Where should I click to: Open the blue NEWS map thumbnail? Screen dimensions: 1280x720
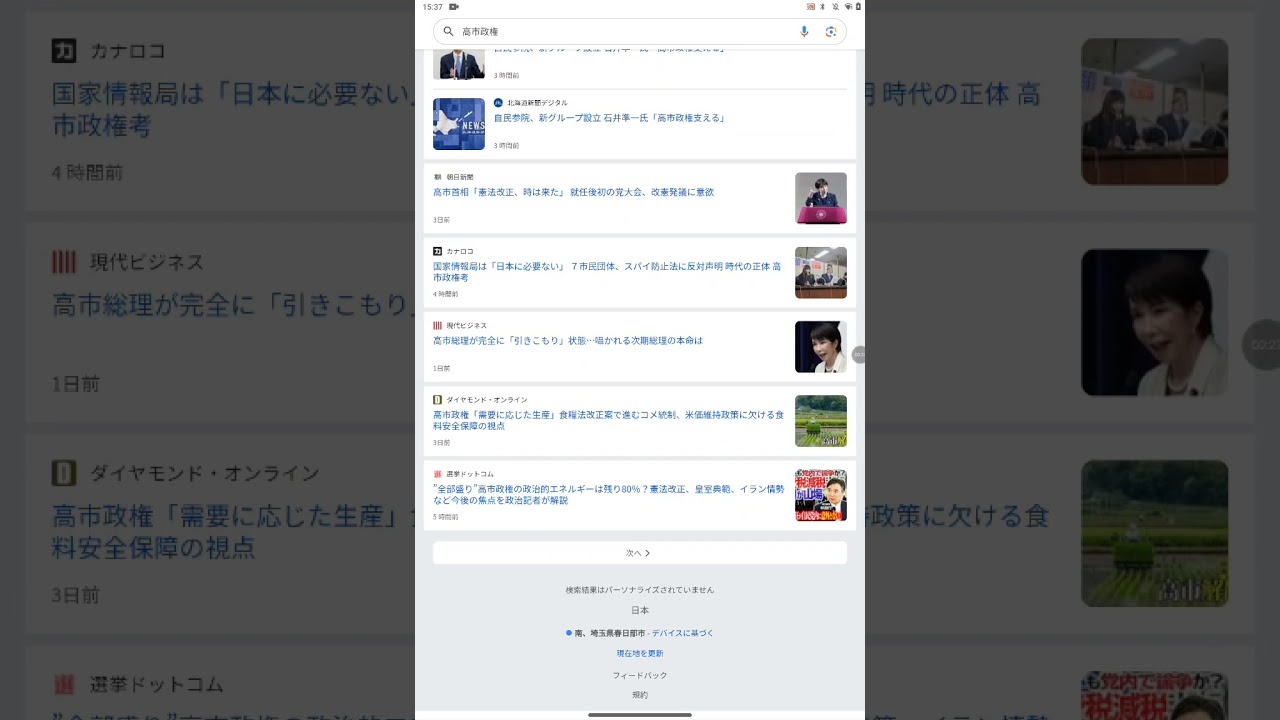tap(459, 124)
